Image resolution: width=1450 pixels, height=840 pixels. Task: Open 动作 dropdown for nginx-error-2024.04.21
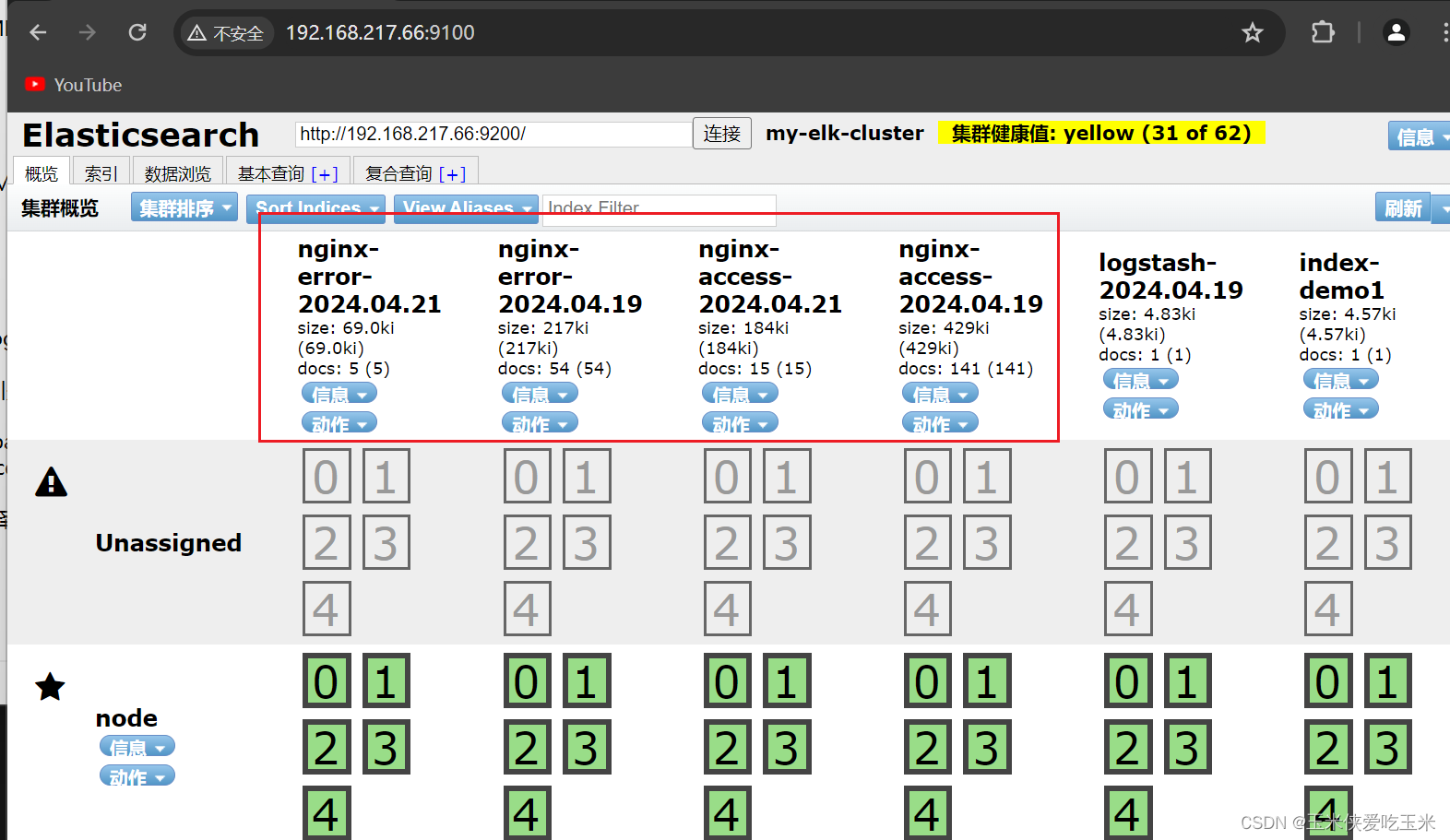coord(339,424)
